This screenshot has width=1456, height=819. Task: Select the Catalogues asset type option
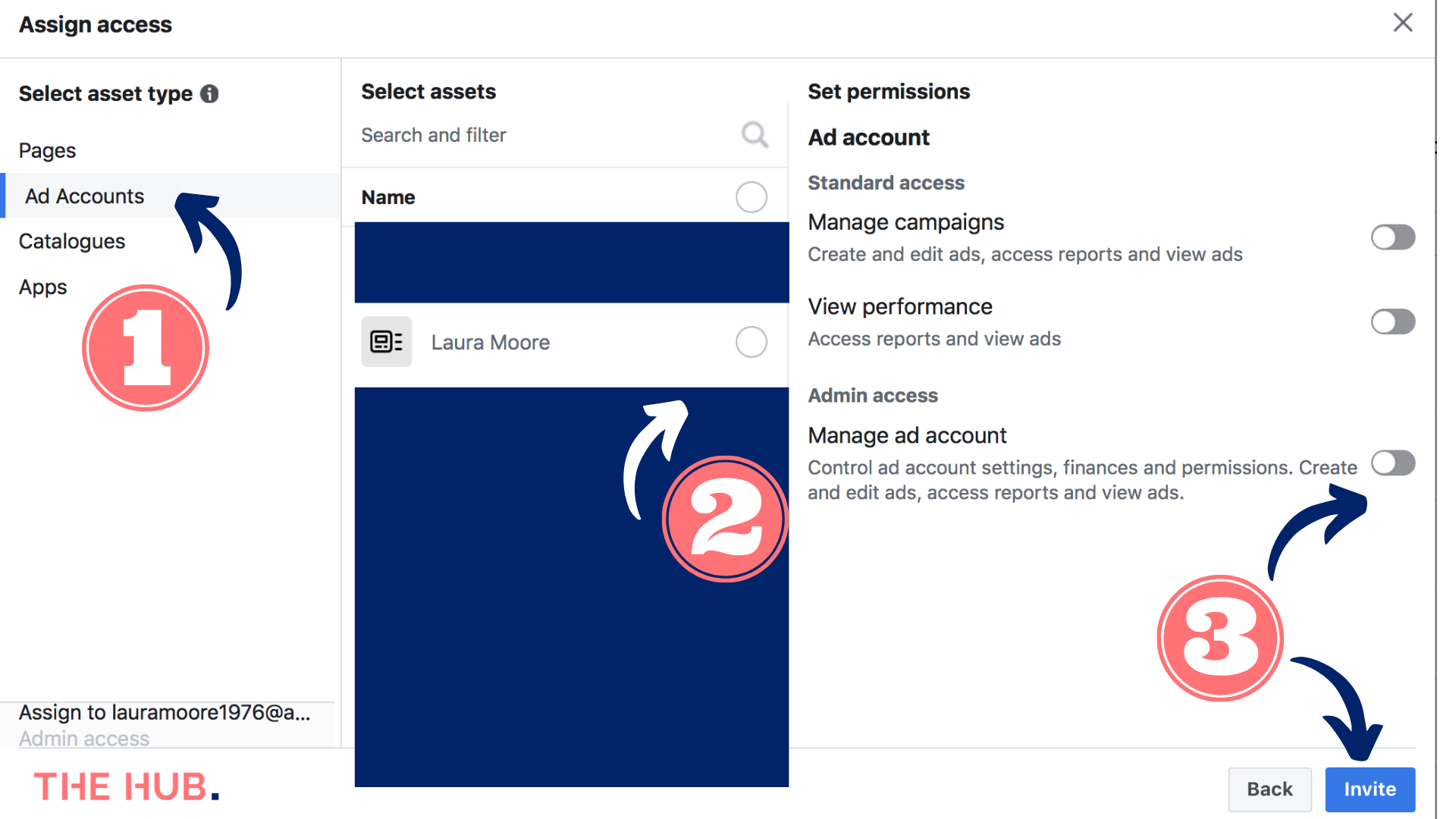tap(73, 241)
